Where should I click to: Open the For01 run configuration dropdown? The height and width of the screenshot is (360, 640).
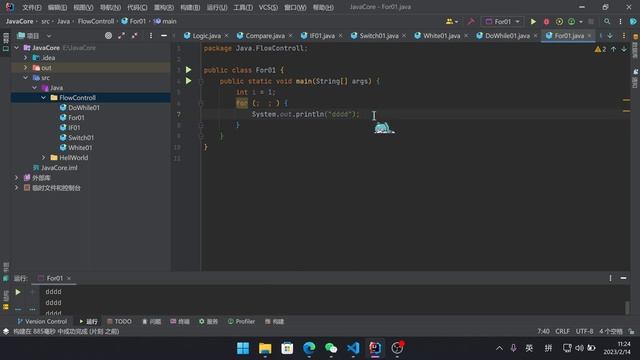503,22
